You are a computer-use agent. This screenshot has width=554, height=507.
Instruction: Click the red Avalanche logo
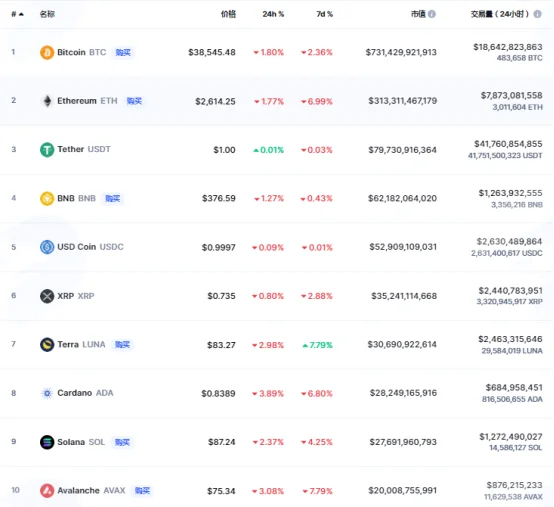click(x=47, y=491)
